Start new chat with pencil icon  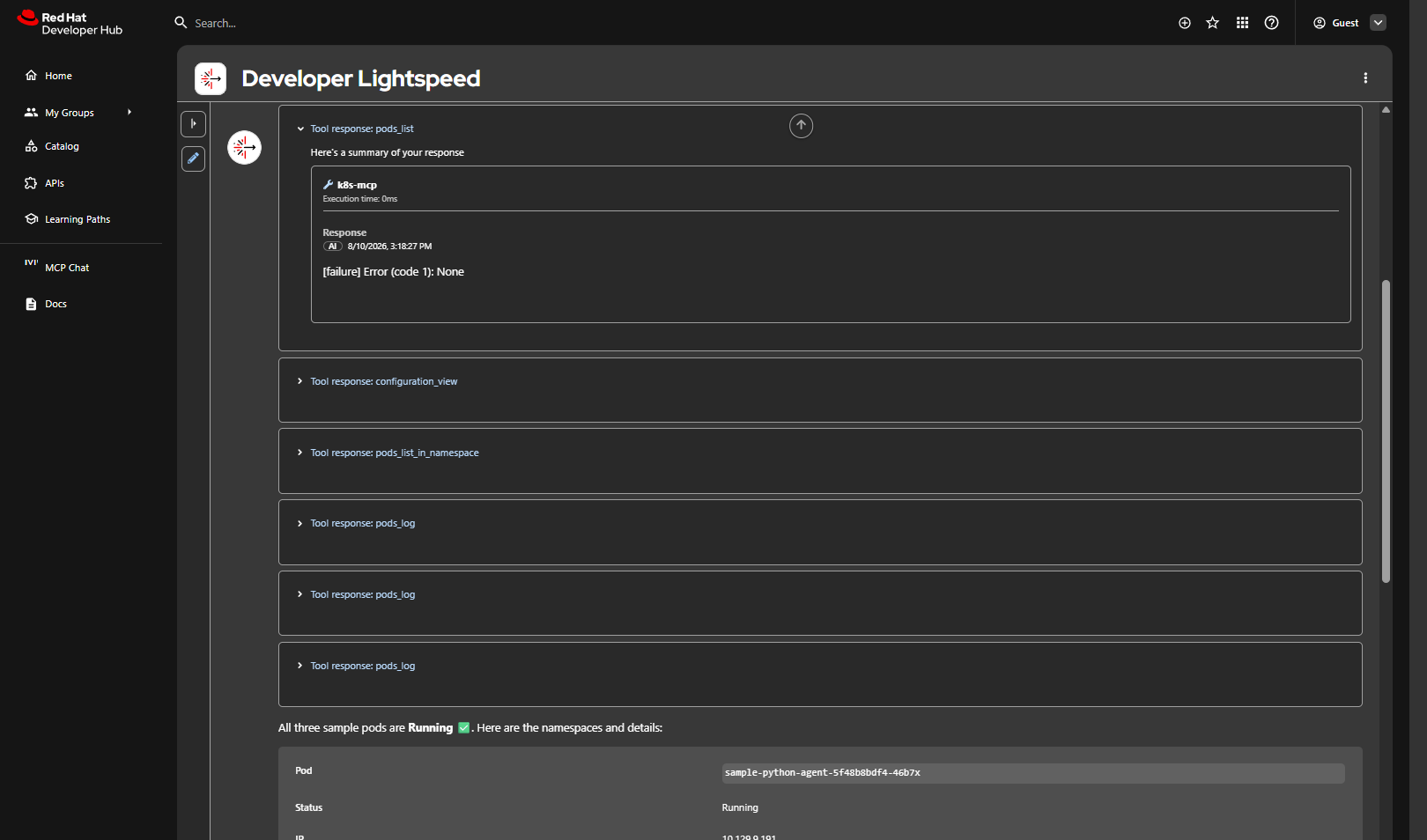(194, 158)
